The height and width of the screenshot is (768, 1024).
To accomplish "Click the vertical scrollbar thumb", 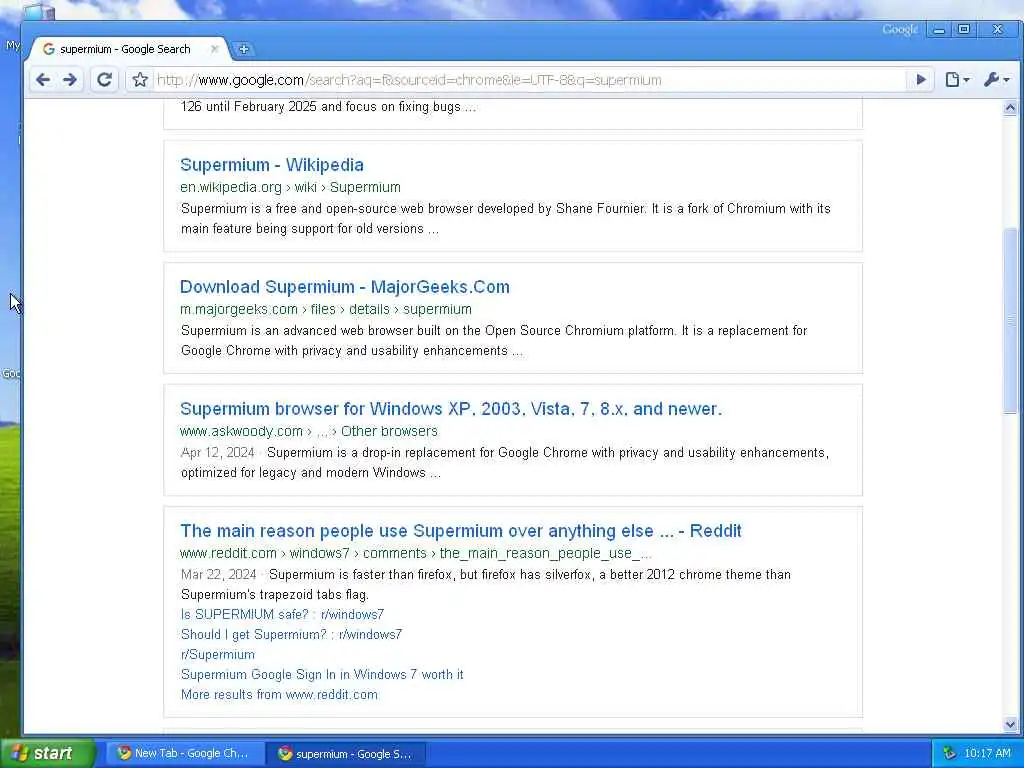I will click(x=1010, y=320).
